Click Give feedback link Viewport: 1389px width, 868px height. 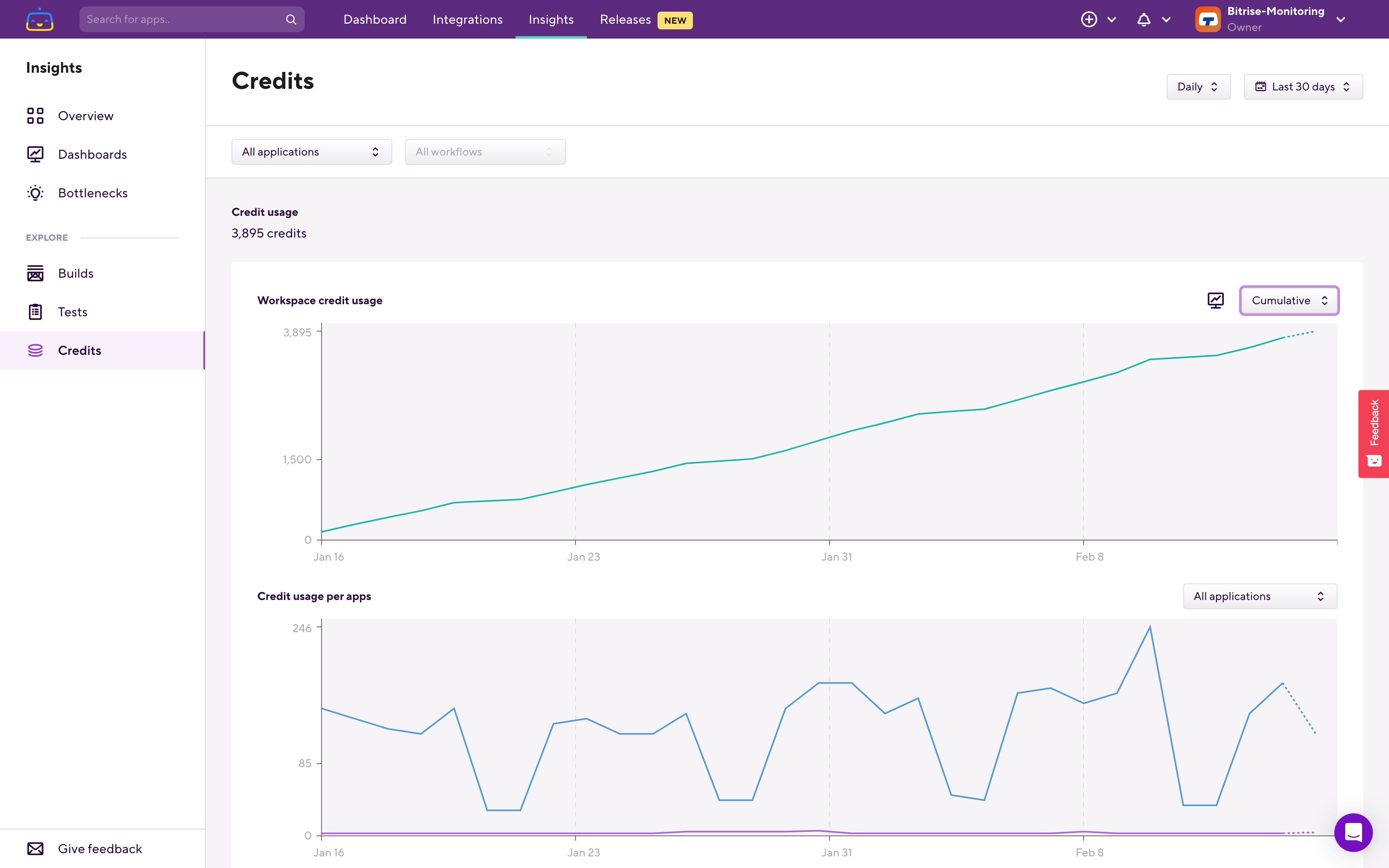[x=99, y=848]
